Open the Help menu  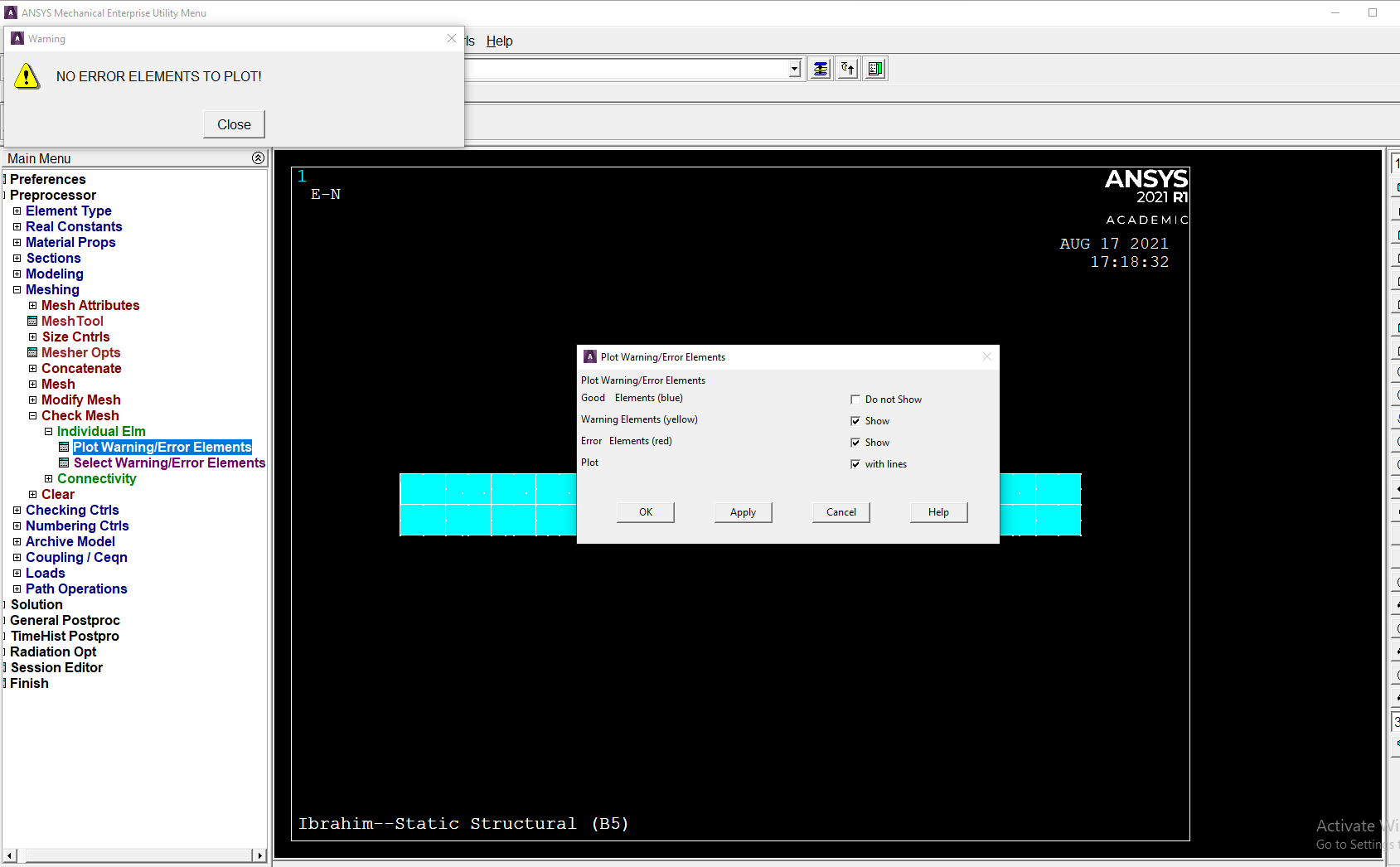click(499, 41)
